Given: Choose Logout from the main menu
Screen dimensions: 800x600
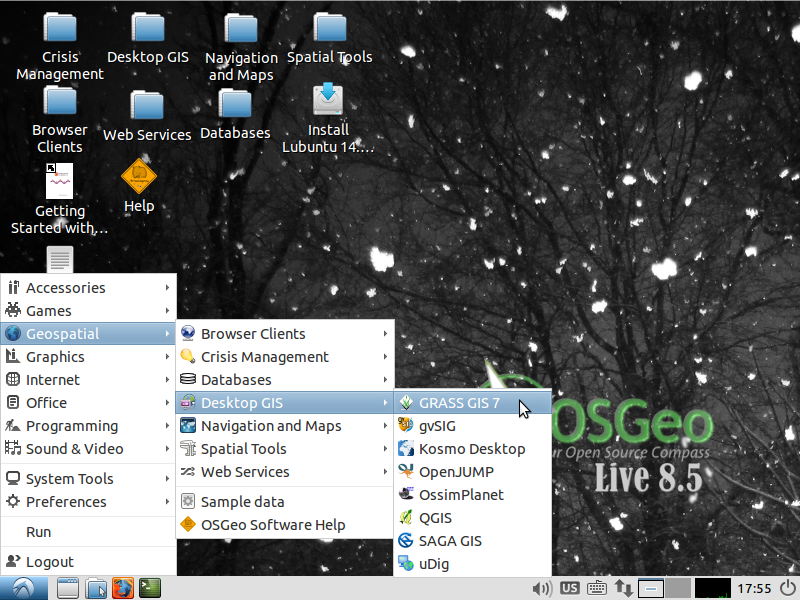Looking at the screenshot, I should (88, 562).
